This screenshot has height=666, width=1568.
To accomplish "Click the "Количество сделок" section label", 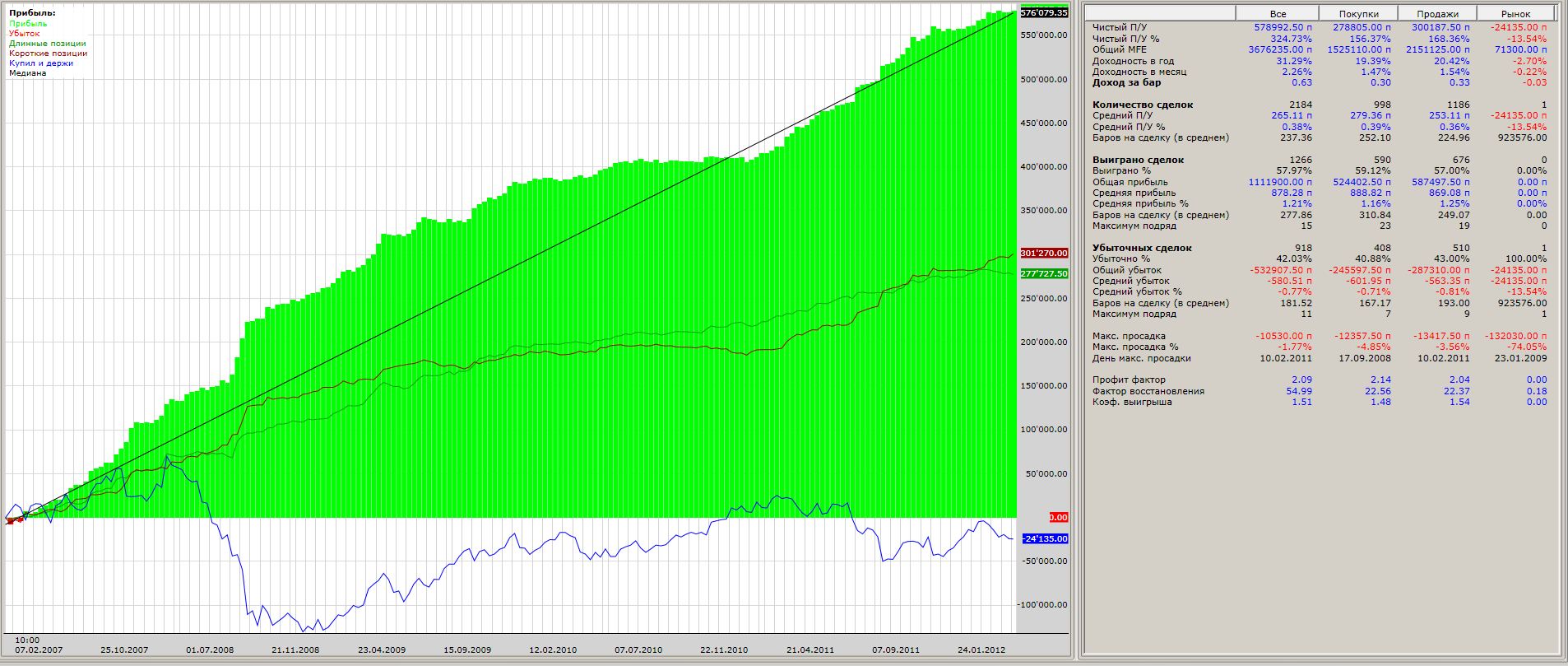I will point(1143,105).
